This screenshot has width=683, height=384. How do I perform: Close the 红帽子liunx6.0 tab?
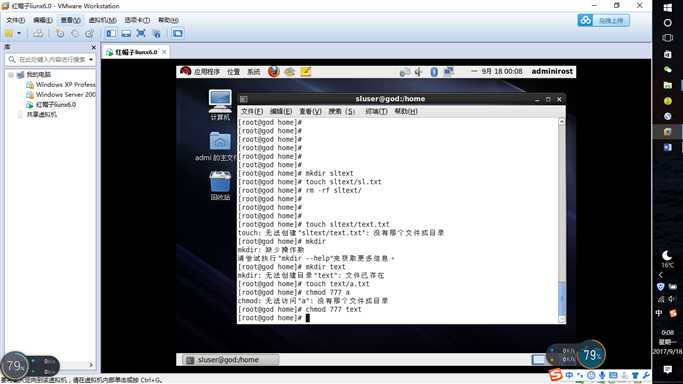tap(164, 52)
